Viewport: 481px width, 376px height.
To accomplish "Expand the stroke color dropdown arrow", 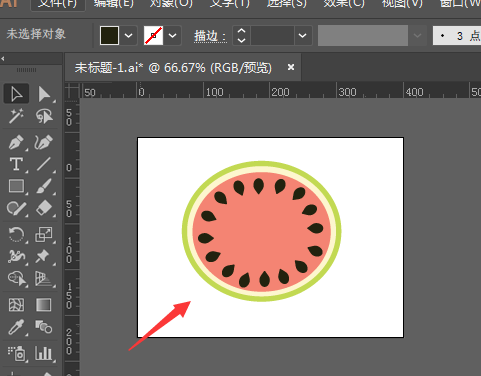I will (172, 35).
